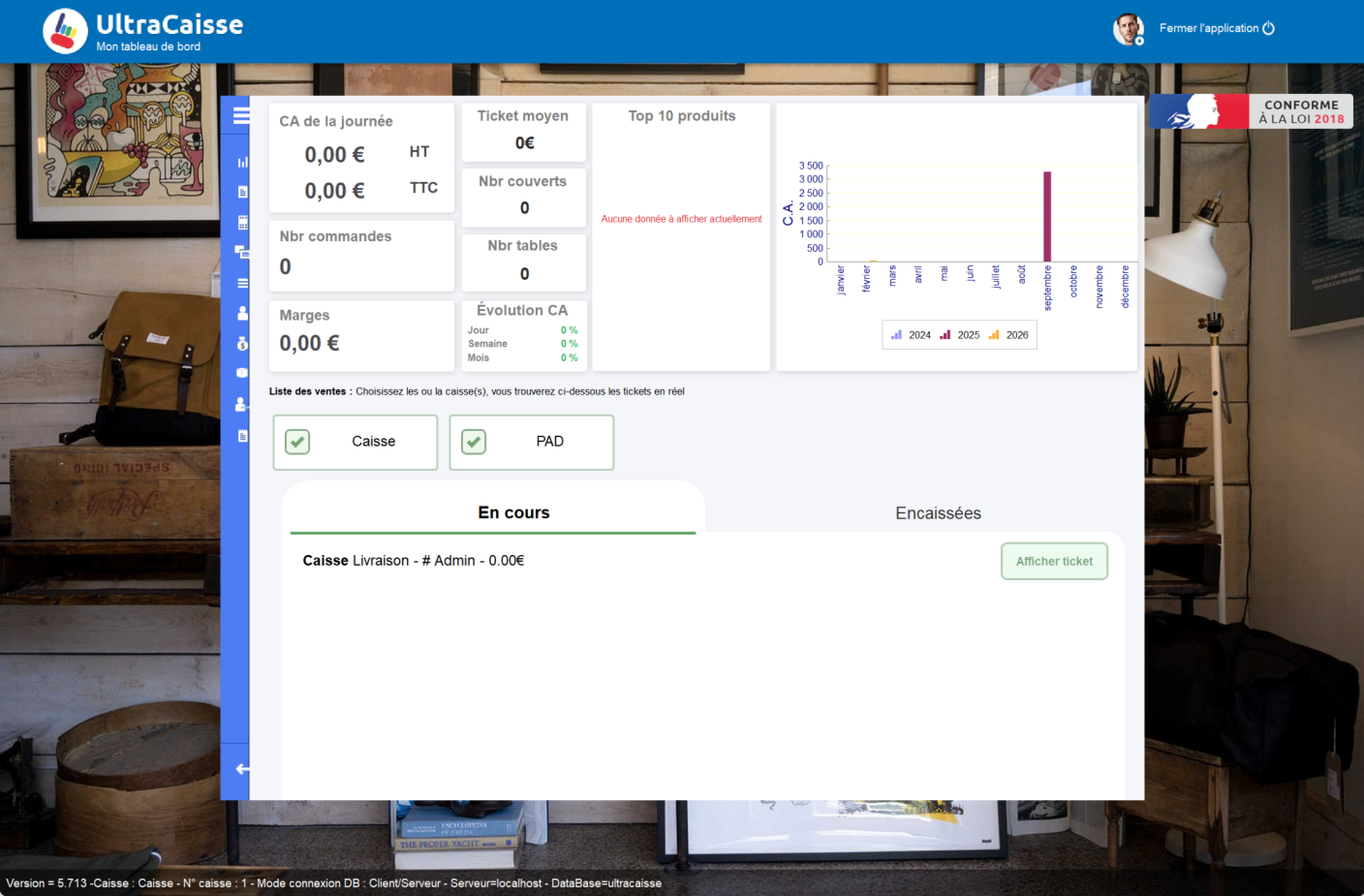Open the money bag sidebar icon

[242, 343]
